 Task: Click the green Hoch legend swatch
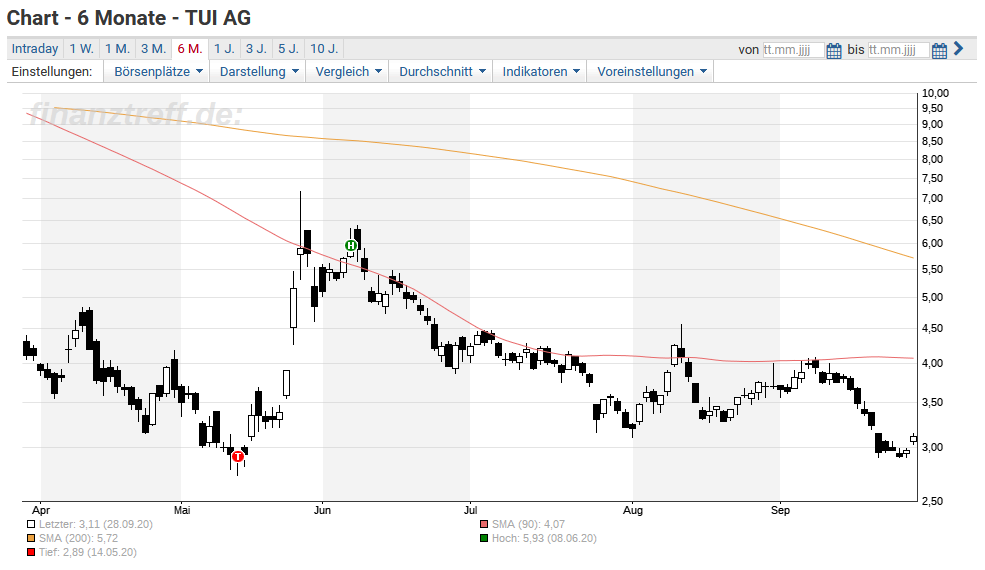pos(484,539)
